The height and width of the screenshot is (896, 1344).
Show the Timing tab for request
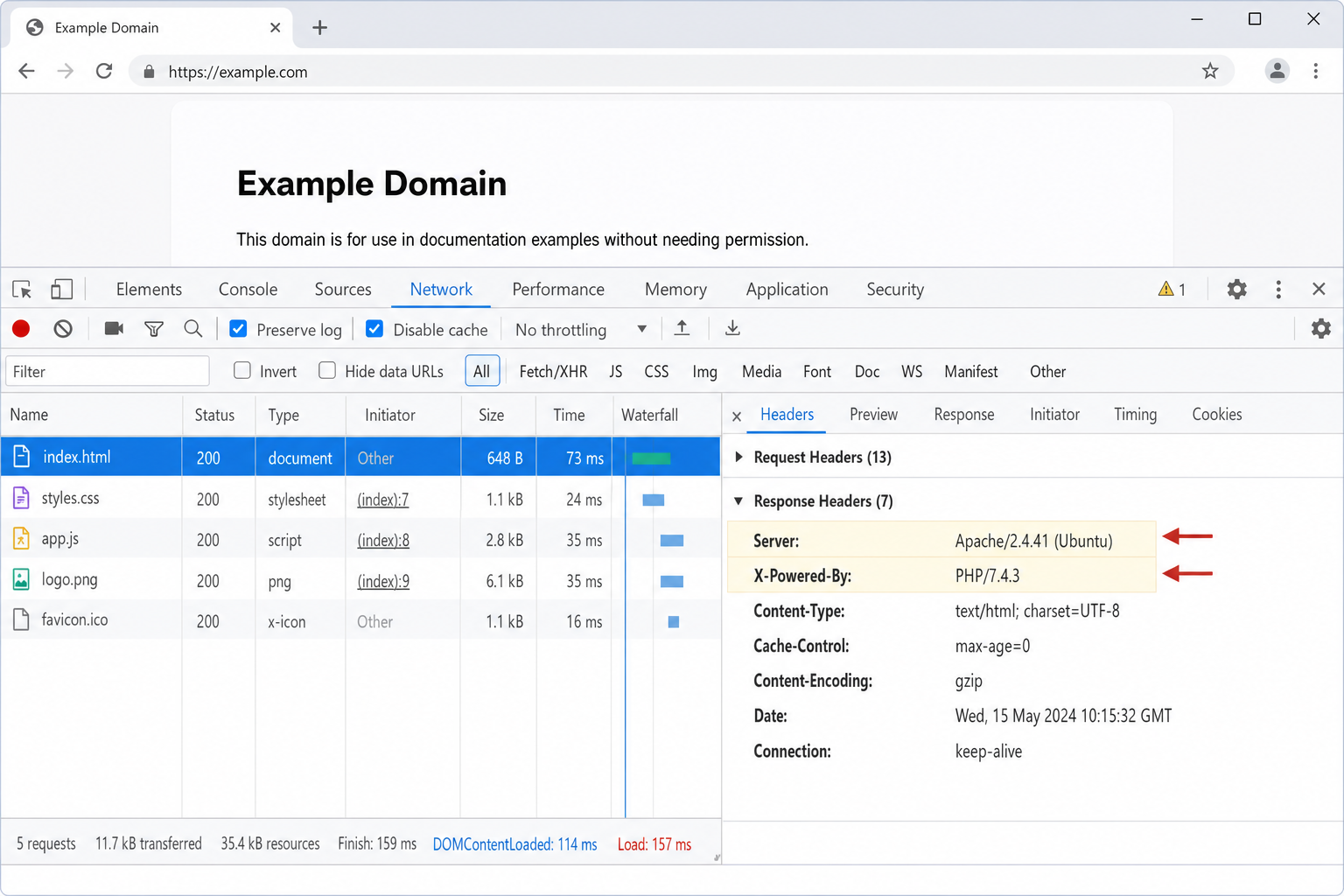tap(1135, 415)
